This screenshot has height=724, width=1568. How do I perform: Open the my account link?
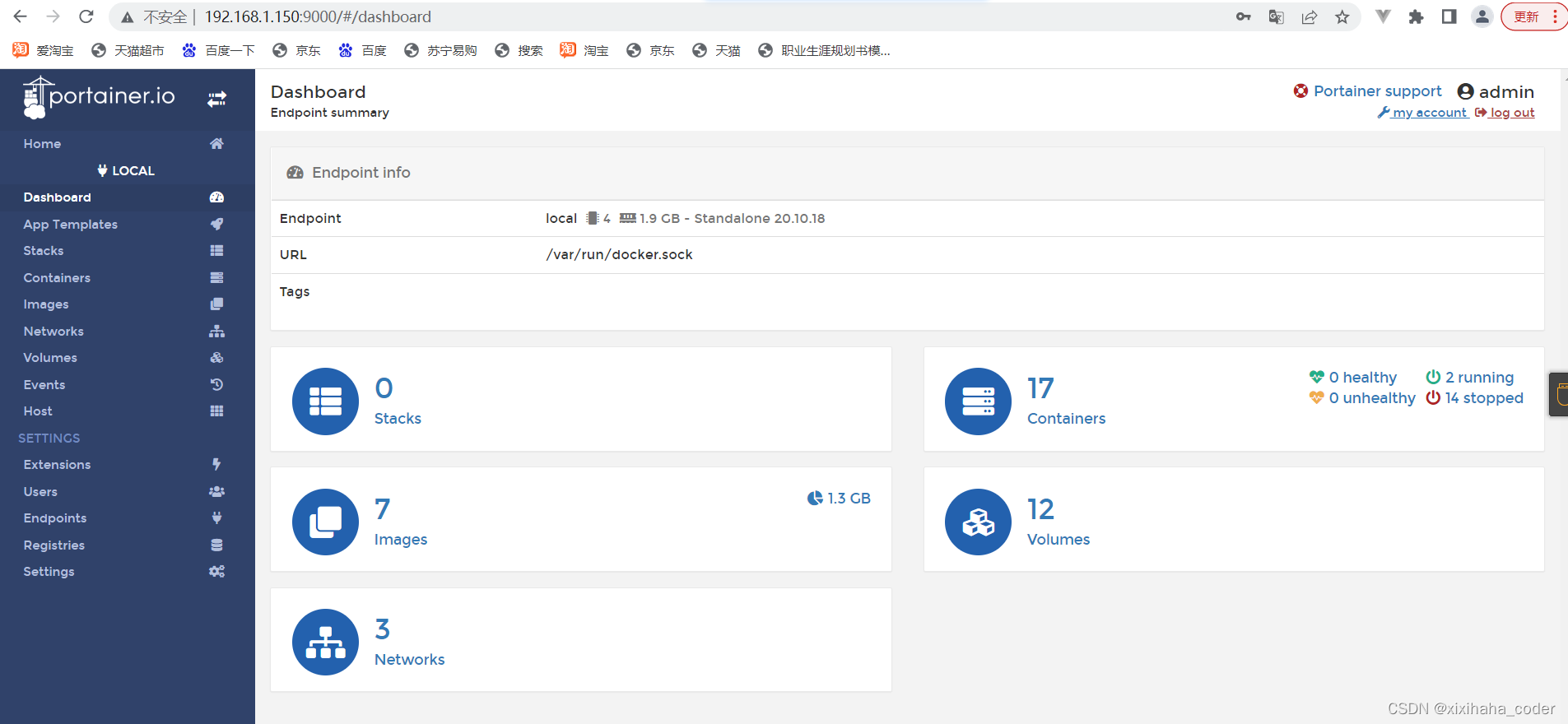[x=1422, y=113]
